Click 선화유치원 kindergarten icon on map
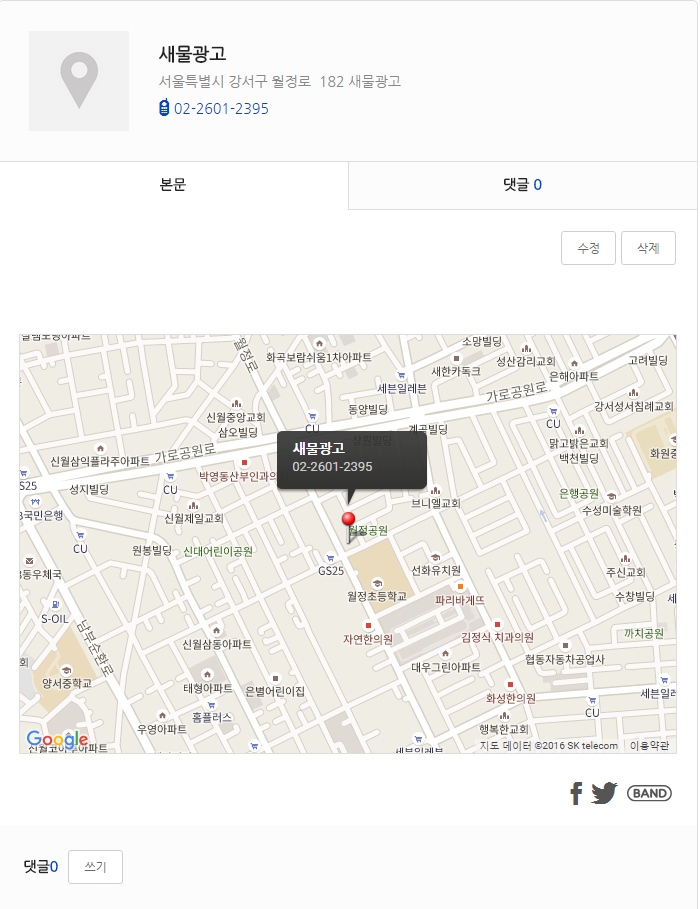700x909 pixels. [436, 558]
